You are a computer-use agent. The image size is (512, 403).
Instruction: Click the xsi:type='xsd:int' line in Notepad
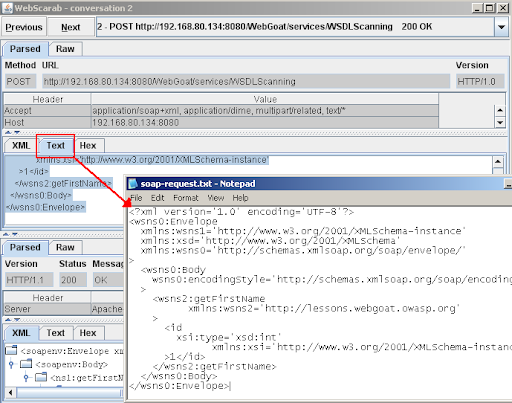pyautogui.click(x=229, y=337)
